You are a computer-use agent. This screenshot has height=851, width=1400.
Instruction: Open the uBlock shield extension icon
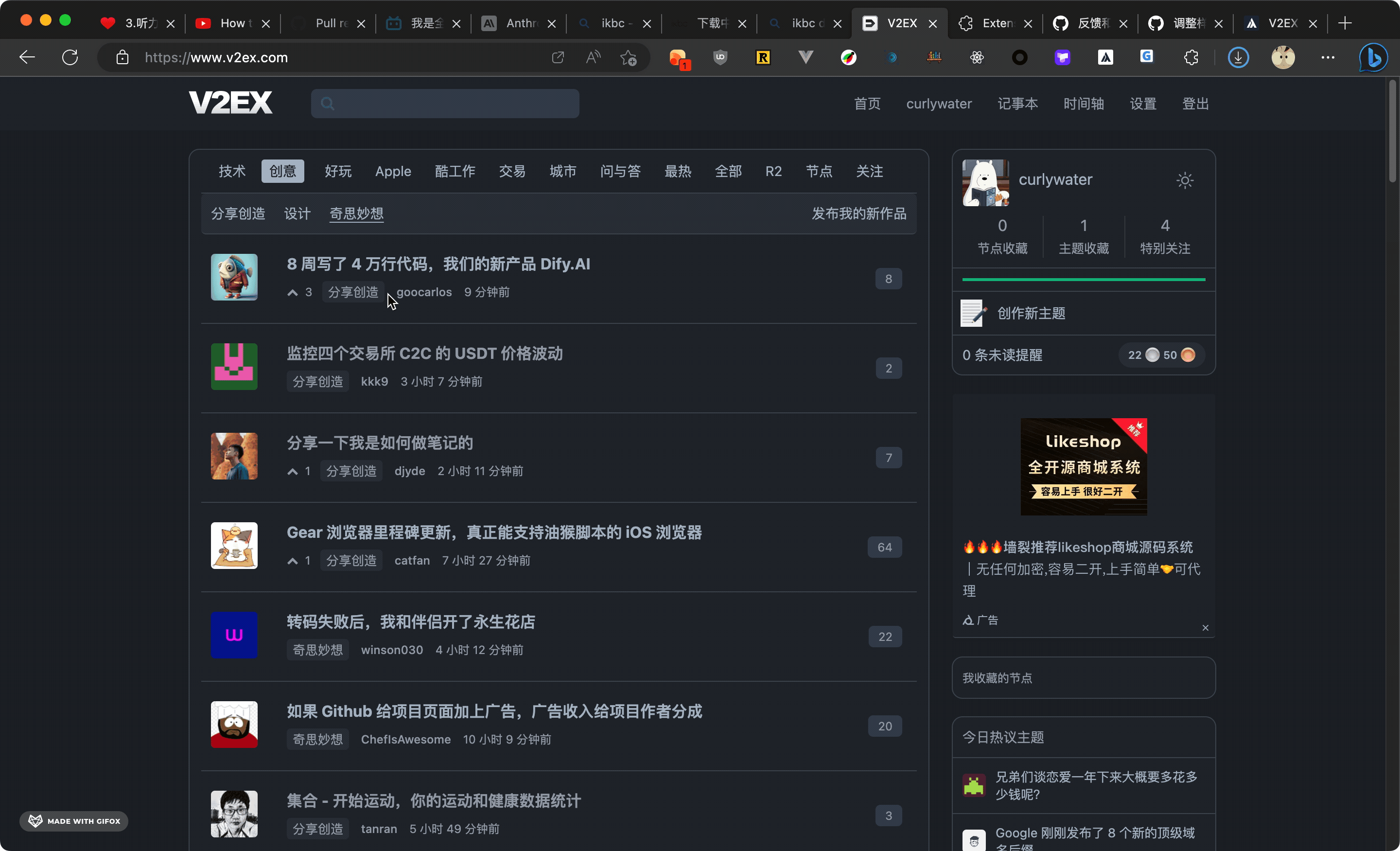[x=720, y=57]
